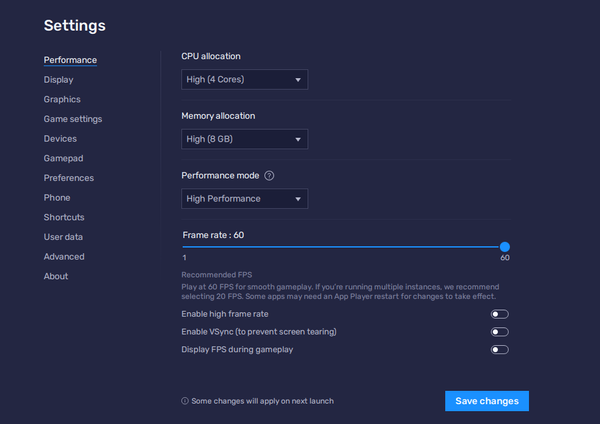Viewport: 600px width, 424px height.
Task: Toggle Display FPS during gameplay
Action: [499, 350]
